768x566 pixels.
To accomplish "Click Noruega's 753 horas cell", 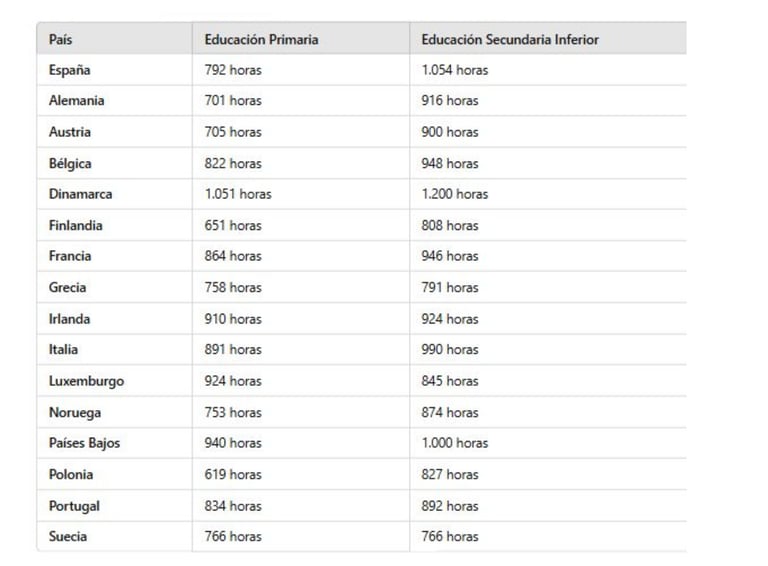I will [233, 412].
